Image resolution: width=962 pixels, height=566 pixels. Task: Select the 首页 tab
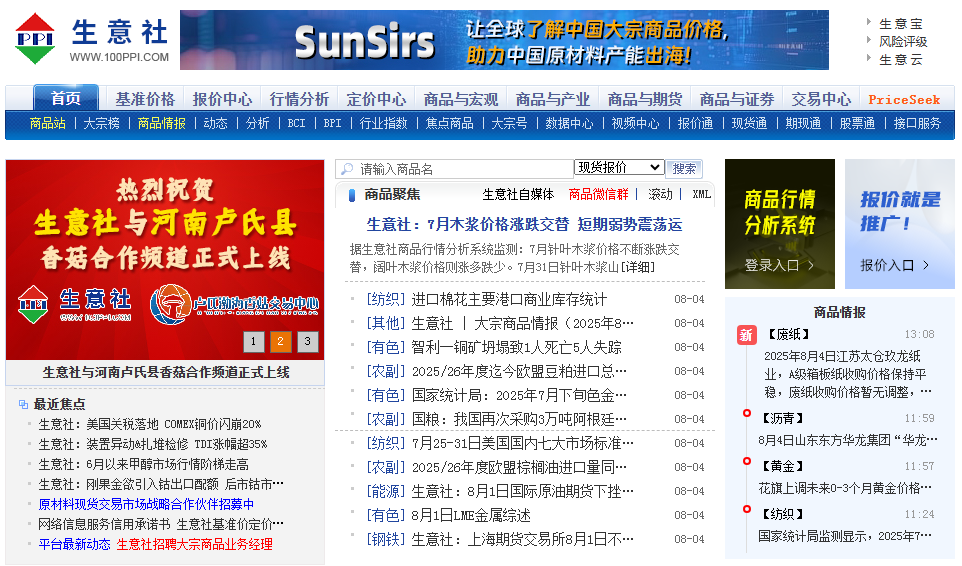click(x=66, y=98)
